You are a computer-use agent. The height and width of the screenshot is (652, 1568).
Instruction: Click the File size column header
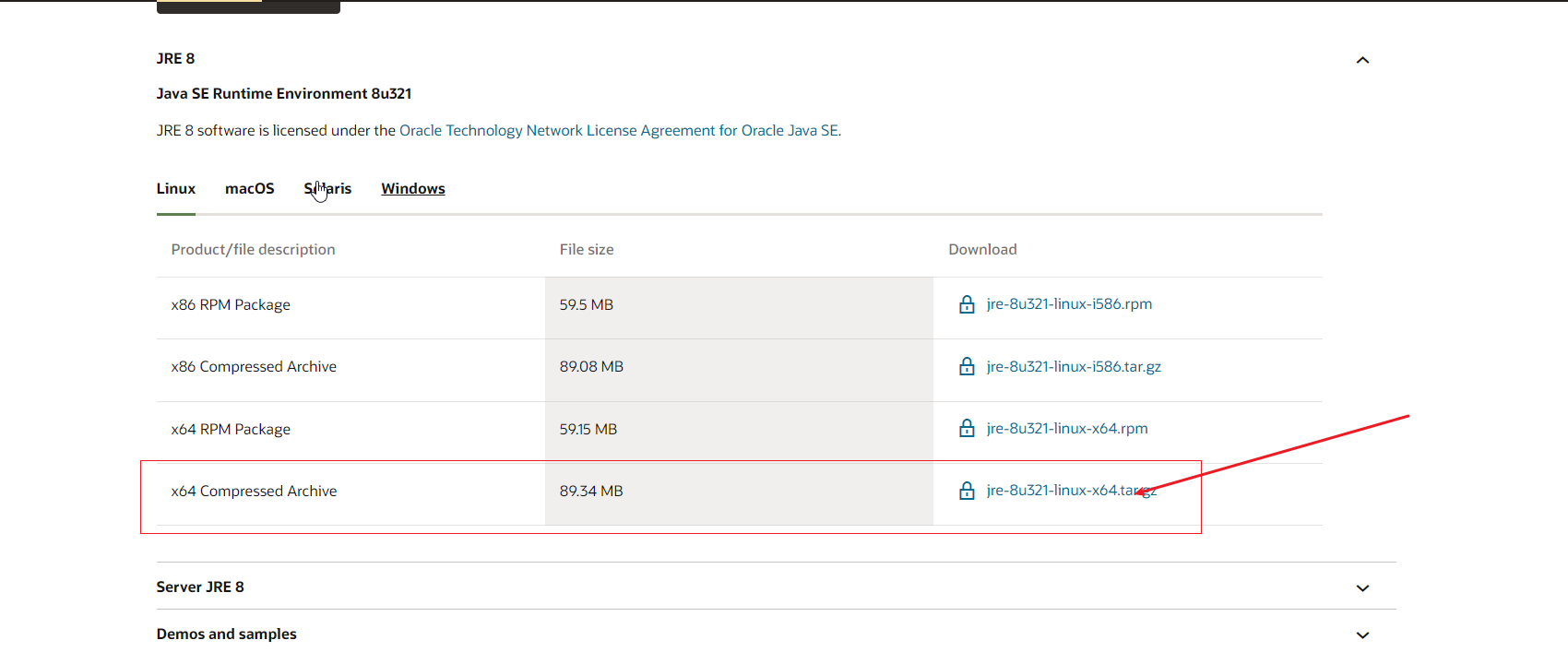coord(587,249)
